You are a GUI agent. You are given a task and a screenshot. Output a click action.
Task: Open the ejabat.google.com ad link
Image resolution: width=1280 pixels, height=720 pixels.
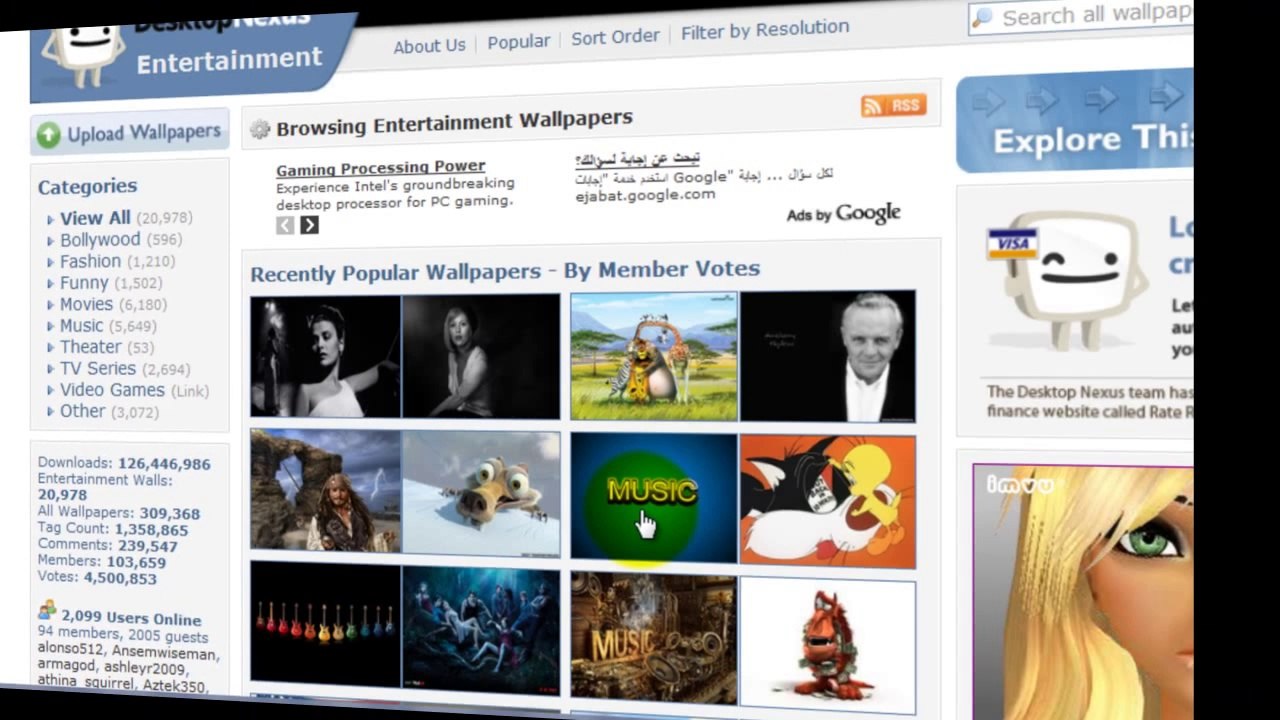click(645, 195)
